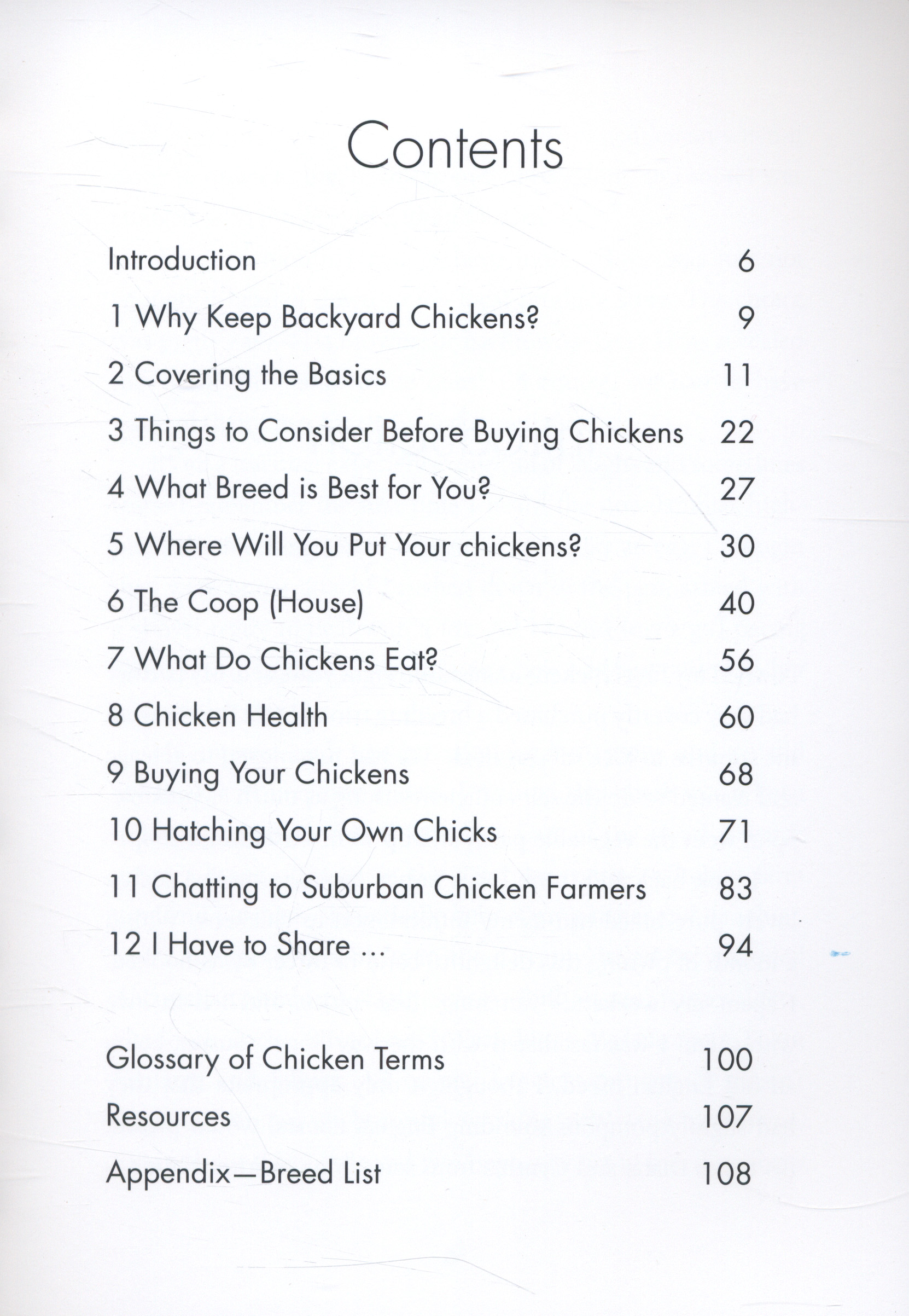909x1316 pixels.
Task: Select 'Why Keep Backyard Chickens?' chapter
Action: (x=322, y=318)
